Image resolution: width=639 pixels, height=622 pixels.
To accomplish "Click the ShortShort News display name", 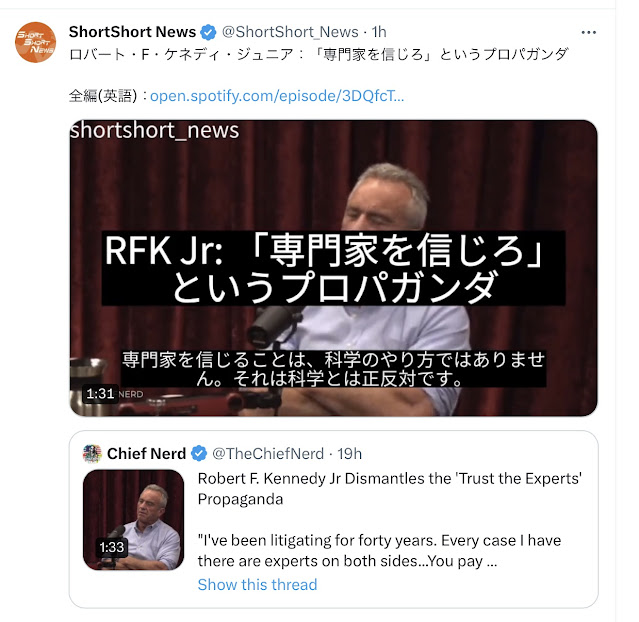I will [x=132, y=32].
